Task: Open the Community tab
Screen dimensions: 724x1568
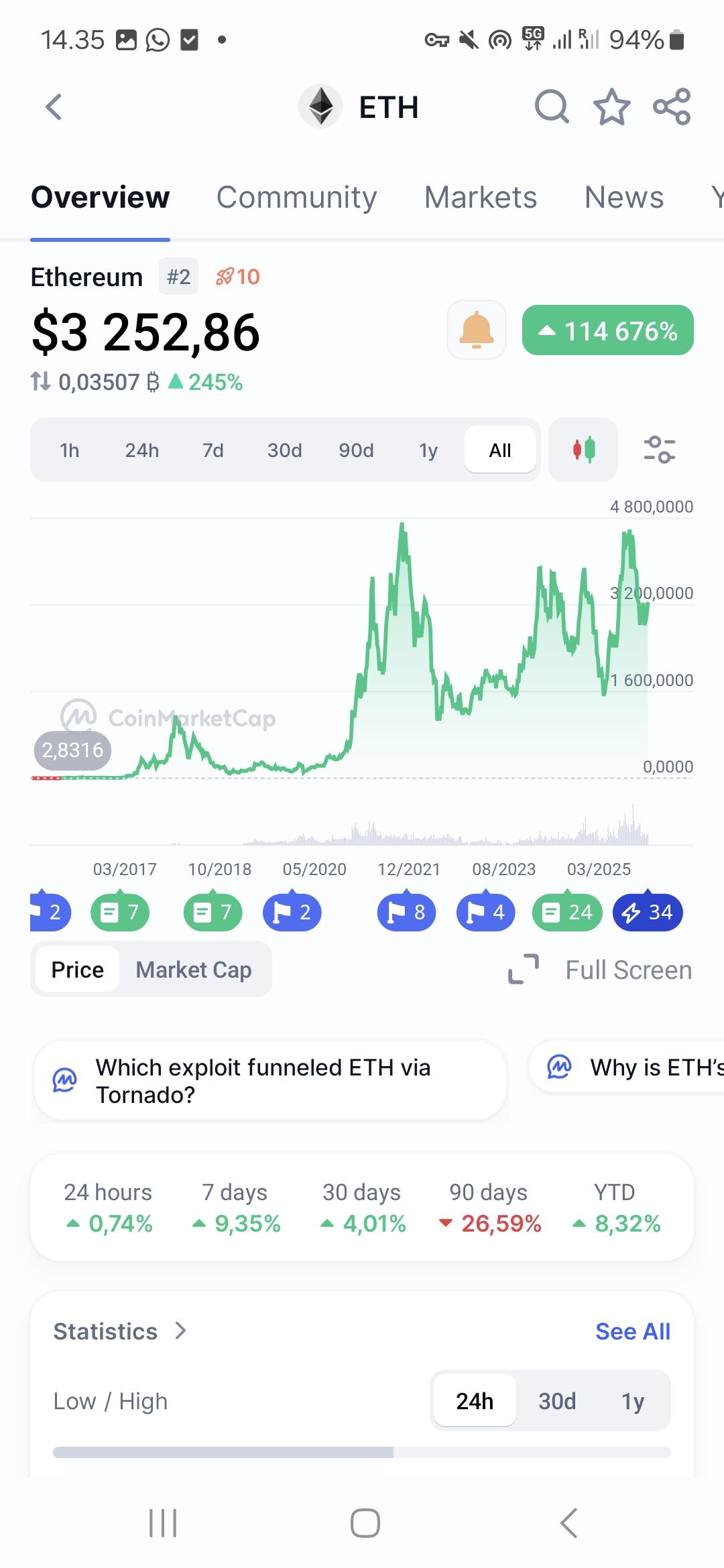Action: tap(296, 198)
